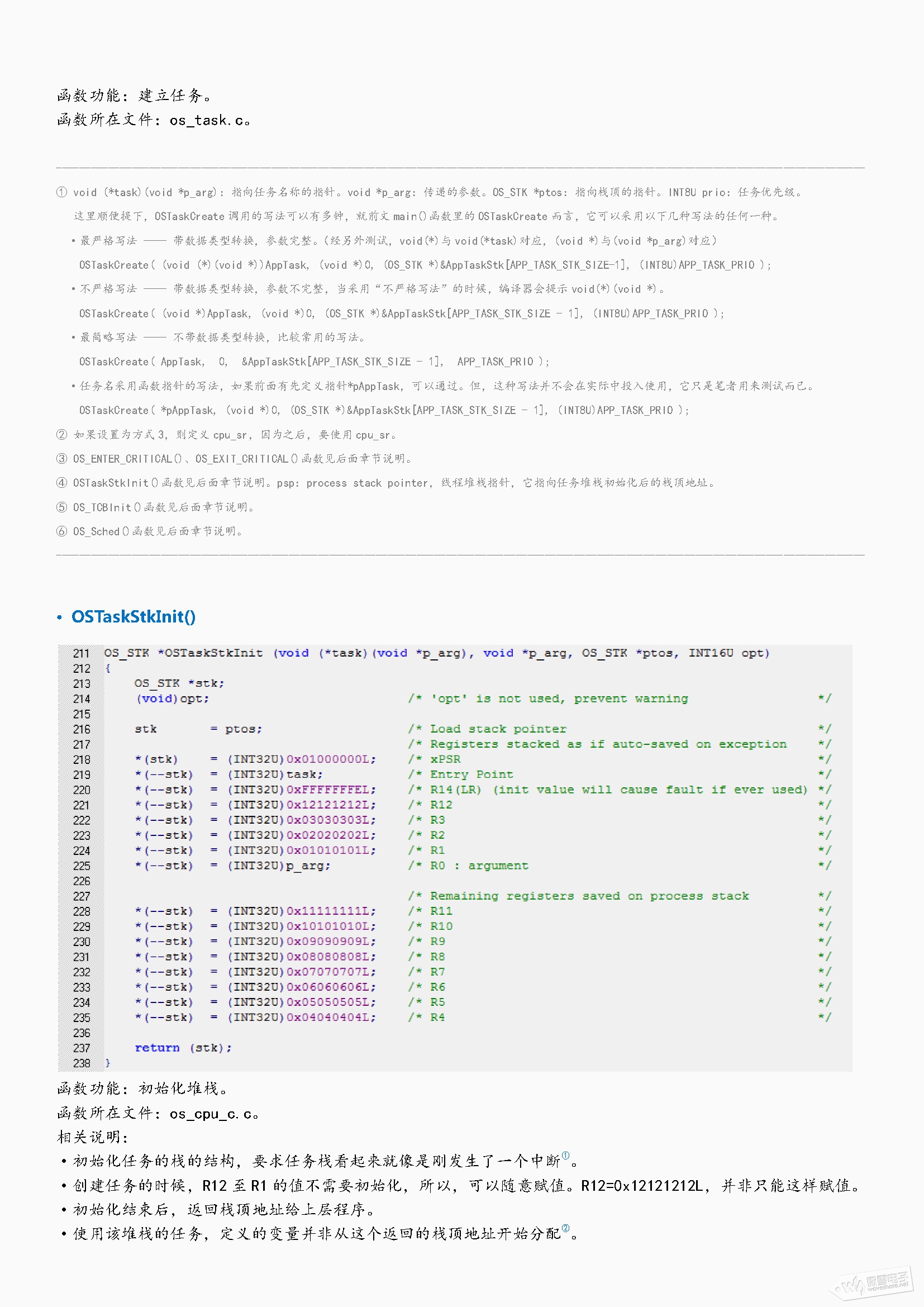Click line number 211 in code listing
This screenshot has height=1307, width=924.
[x=82, y=654]
